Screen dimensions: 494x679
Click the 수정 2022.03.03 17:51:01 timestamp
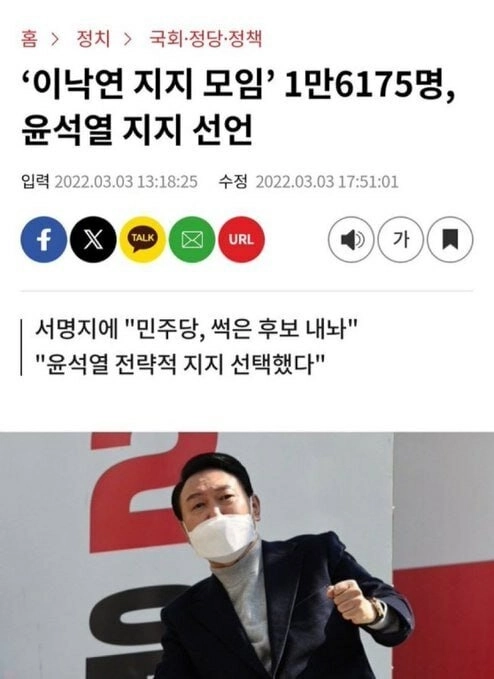tap(308, 181)
